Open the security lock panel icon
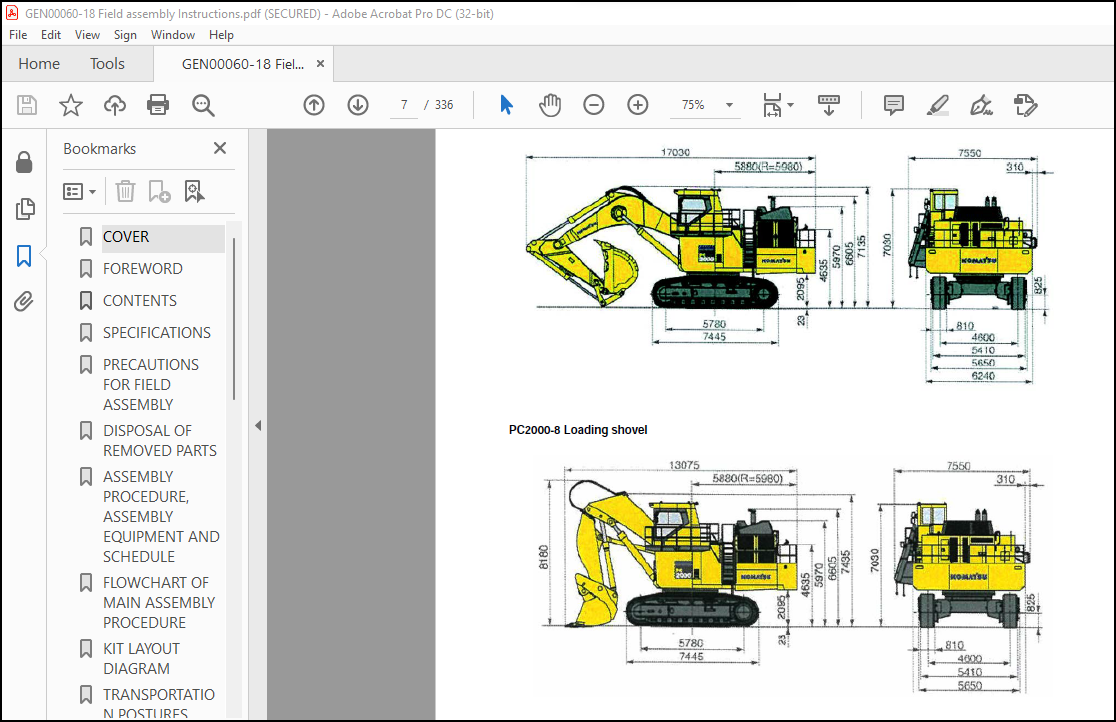Image resolution: width=1116 pixels, height=722 pixels. (x=24, y=162)
